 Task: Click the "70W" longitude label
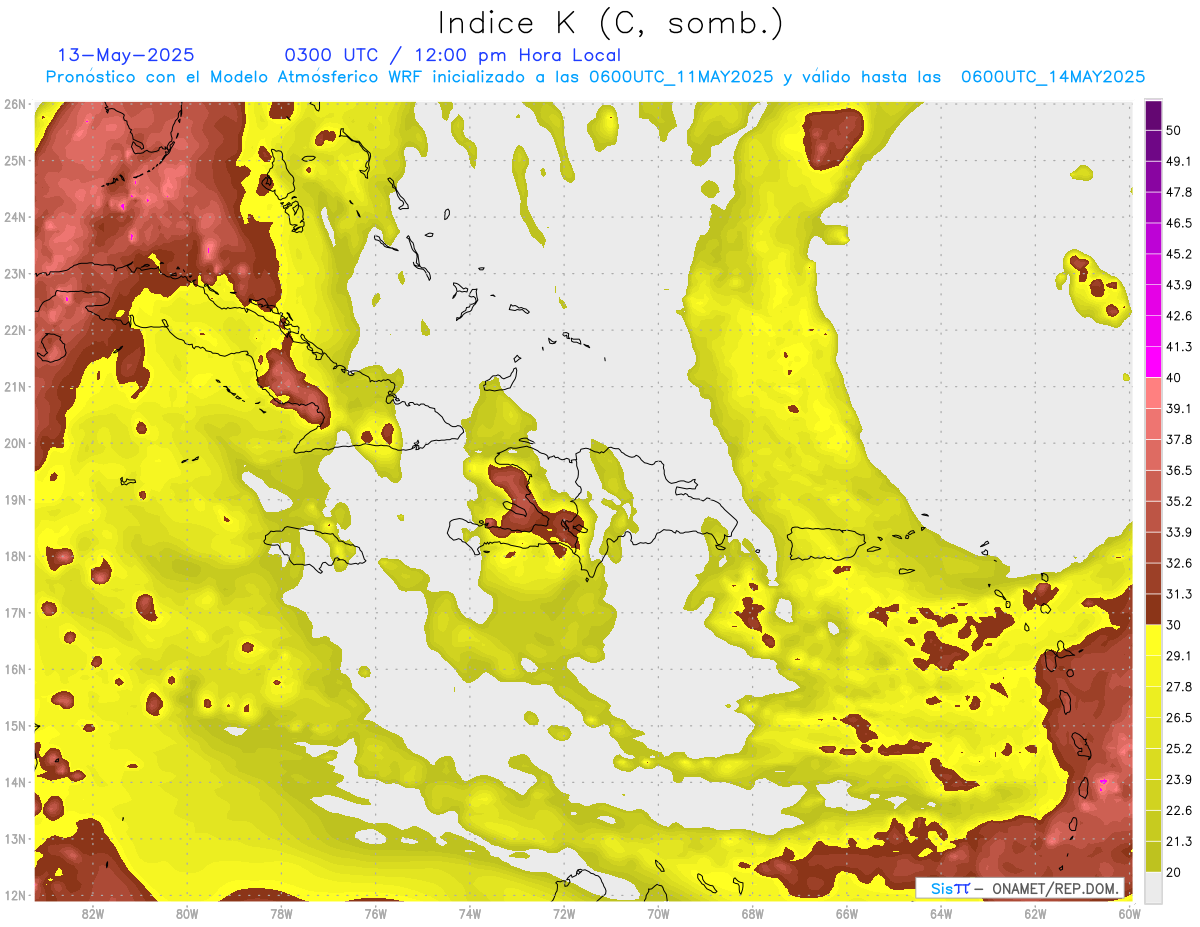click(x=658, y=913)
